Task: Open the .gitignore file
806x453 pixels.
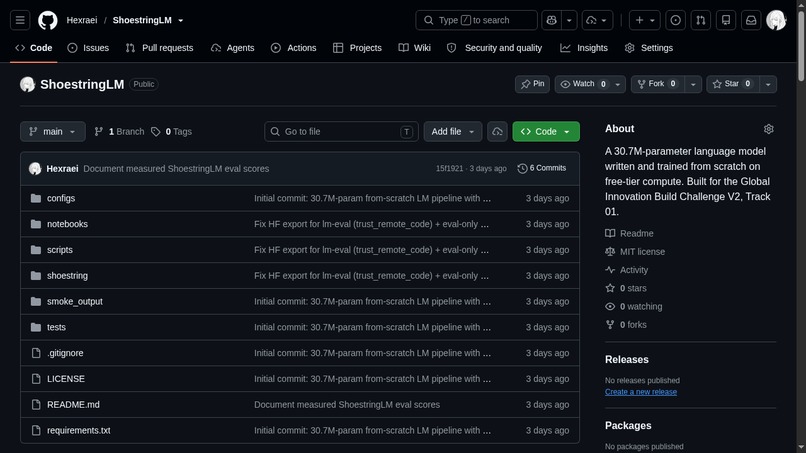Action: [x=65, y=353]
